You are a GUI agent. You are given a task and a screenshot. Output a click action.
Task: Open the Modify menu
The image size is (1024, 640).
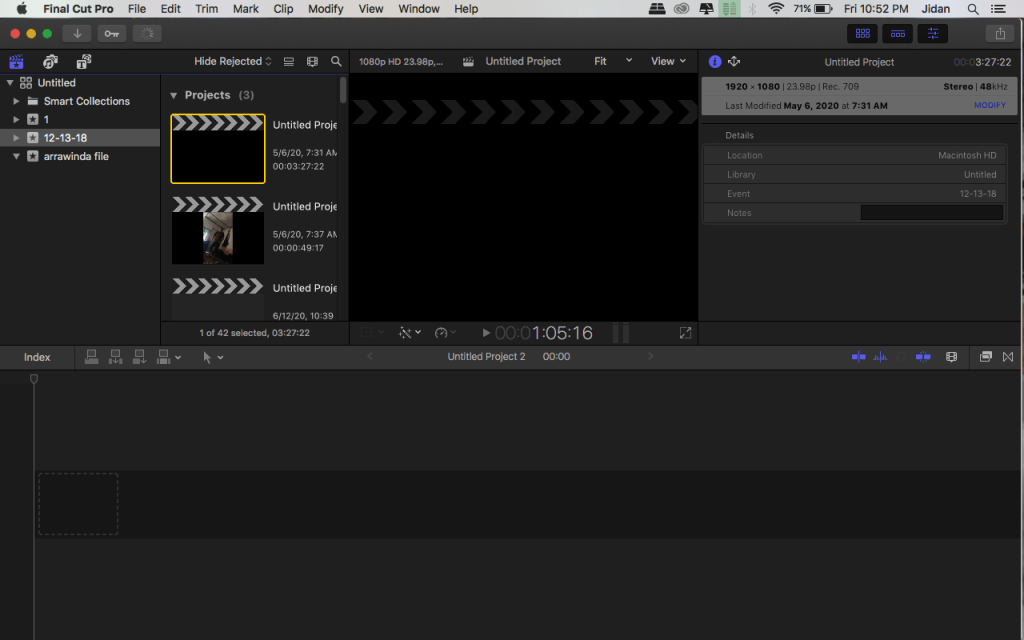325,9
